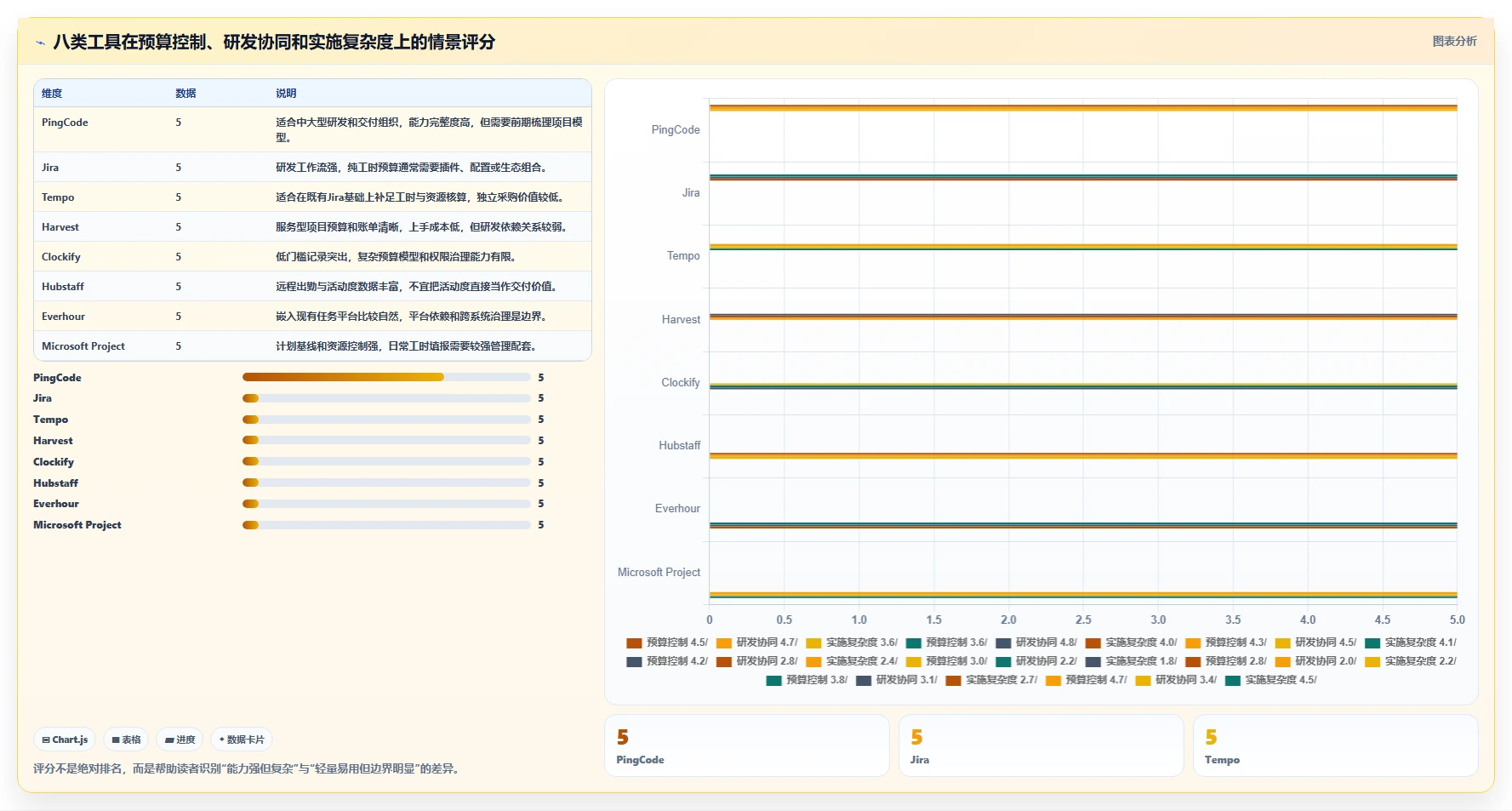Click the Clockify label on the chart axis

[681, 383]
